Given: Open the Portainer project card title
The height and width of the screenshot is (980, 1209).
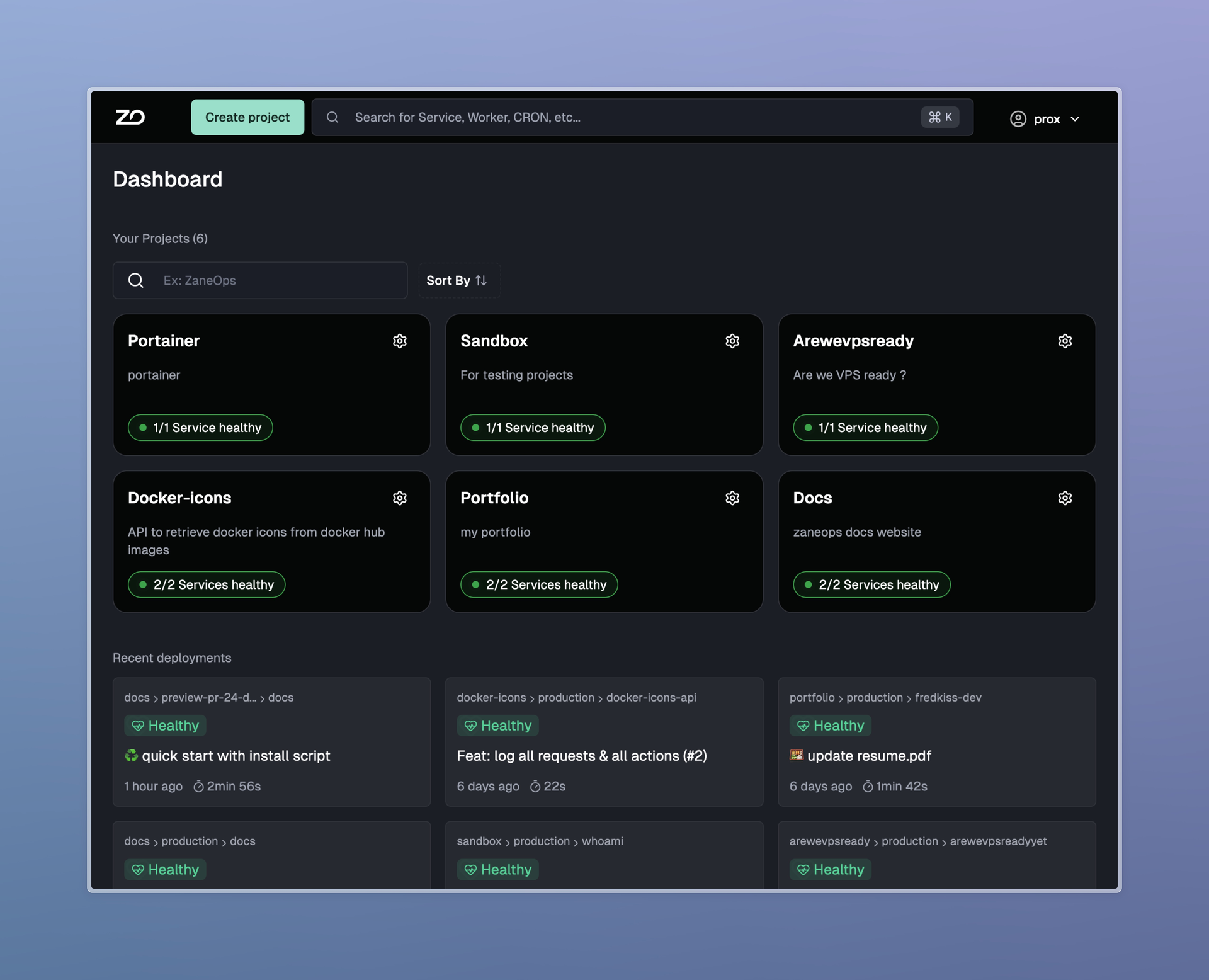Looking at the screenshot, I should (x=164, y=341).
